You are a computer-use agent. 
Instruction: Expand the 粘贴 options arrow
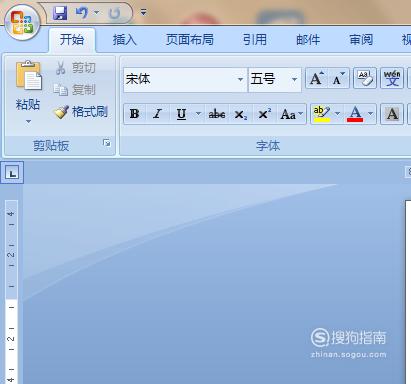click(x=28, y=122)
